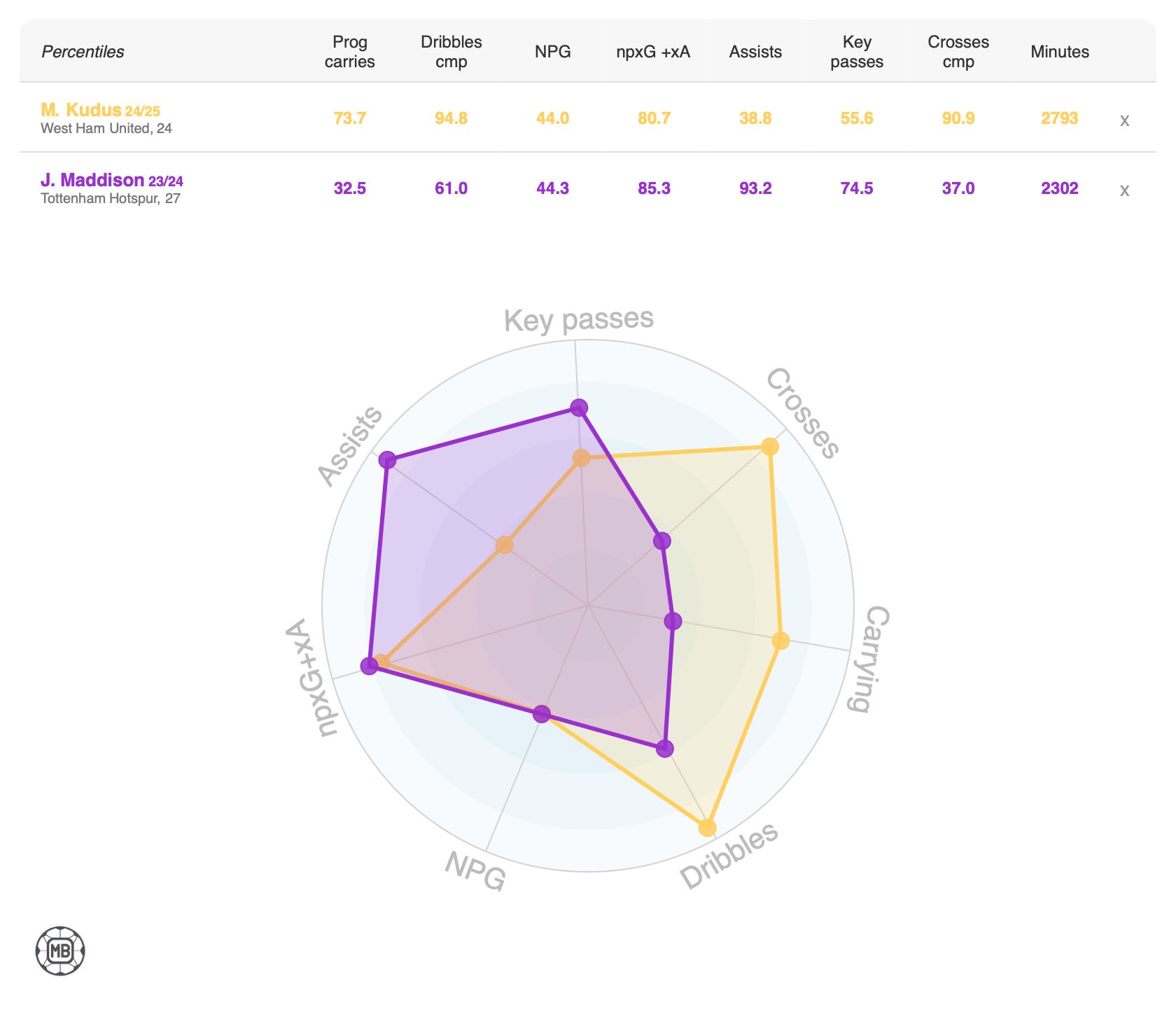
Task: Click the Dribbles cmp column header
Action: click(451, 52)
